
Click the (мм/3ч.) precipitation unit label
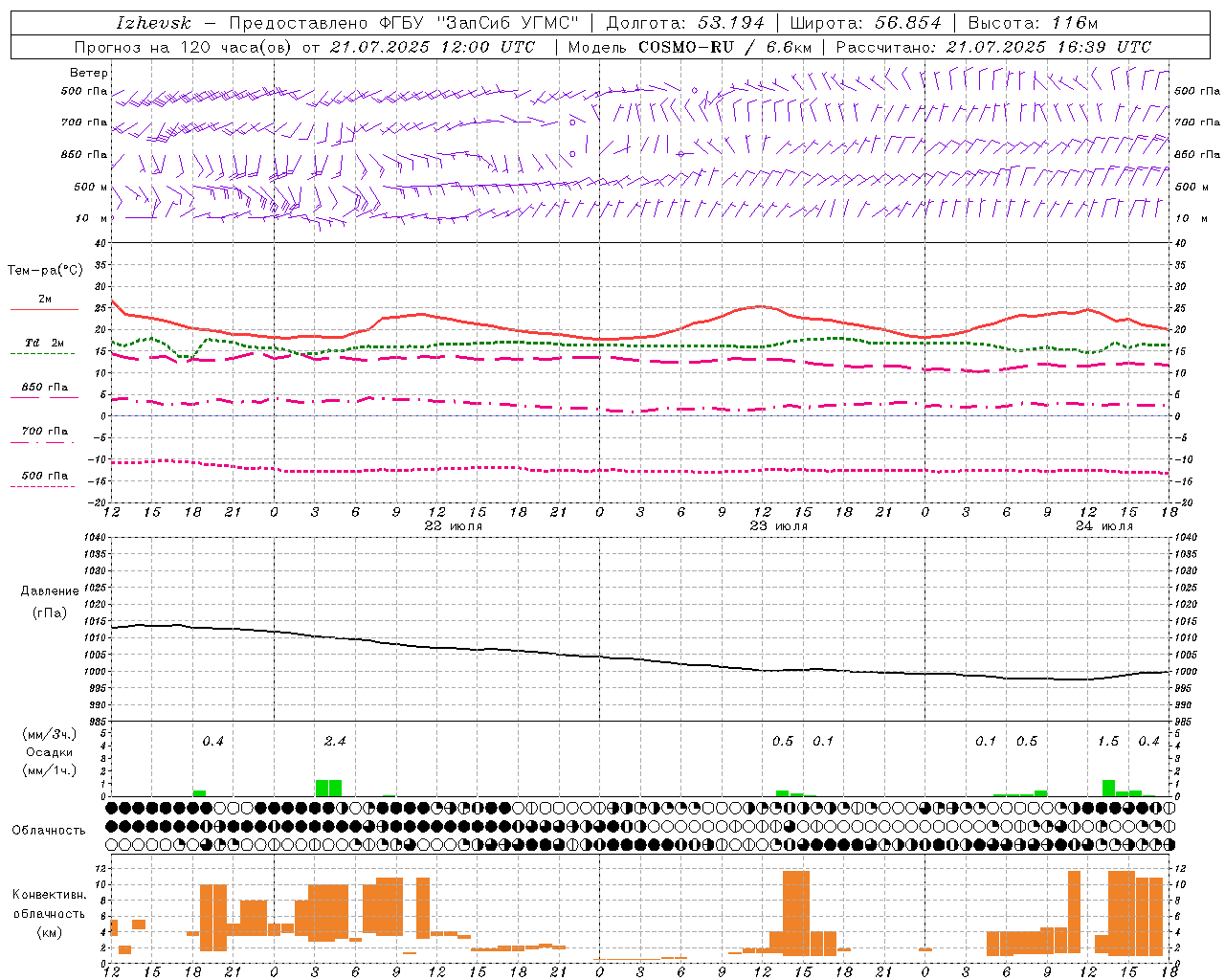click(49, 734)
